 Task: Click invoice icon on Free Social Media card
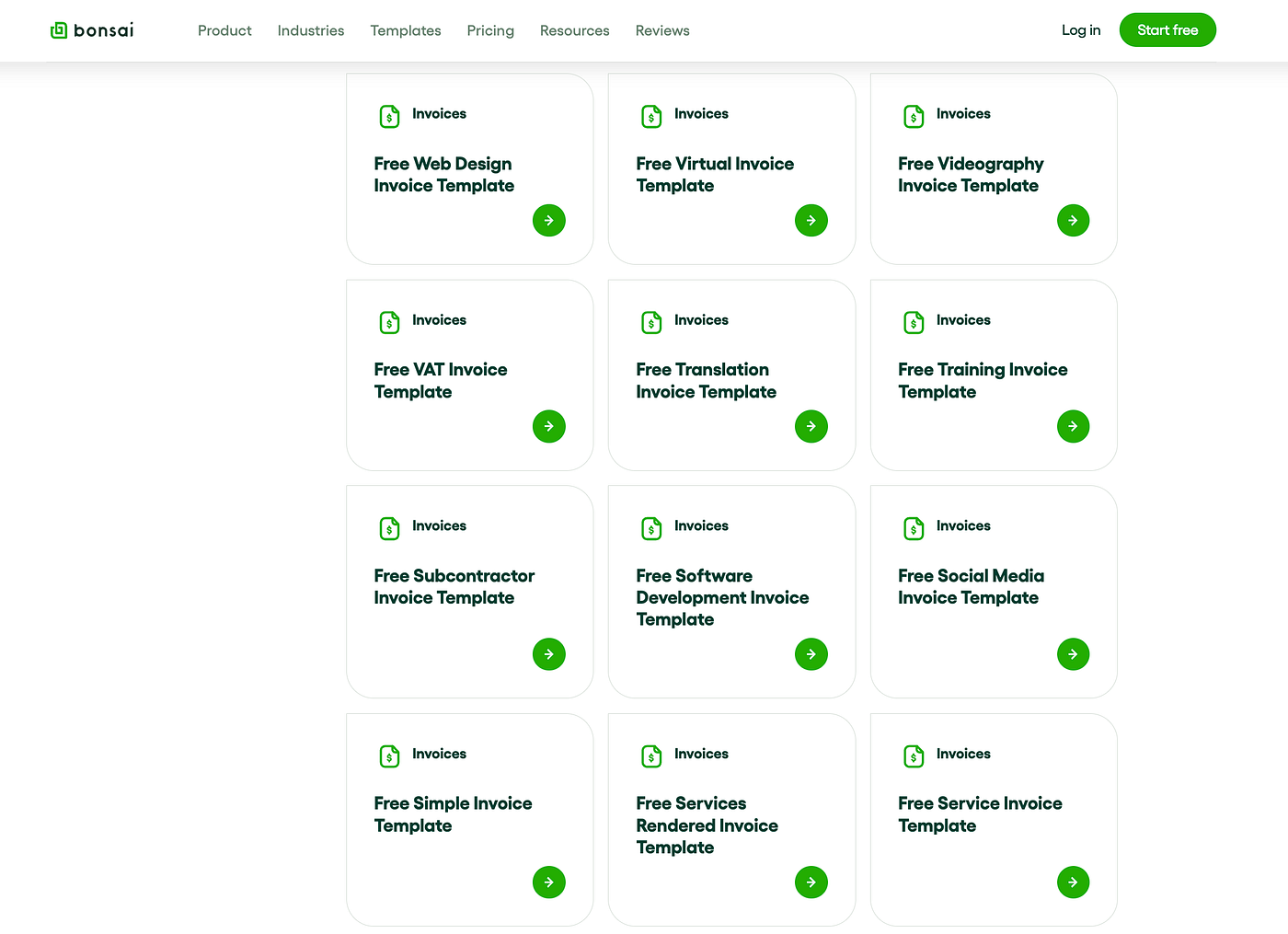click(914, 528)
